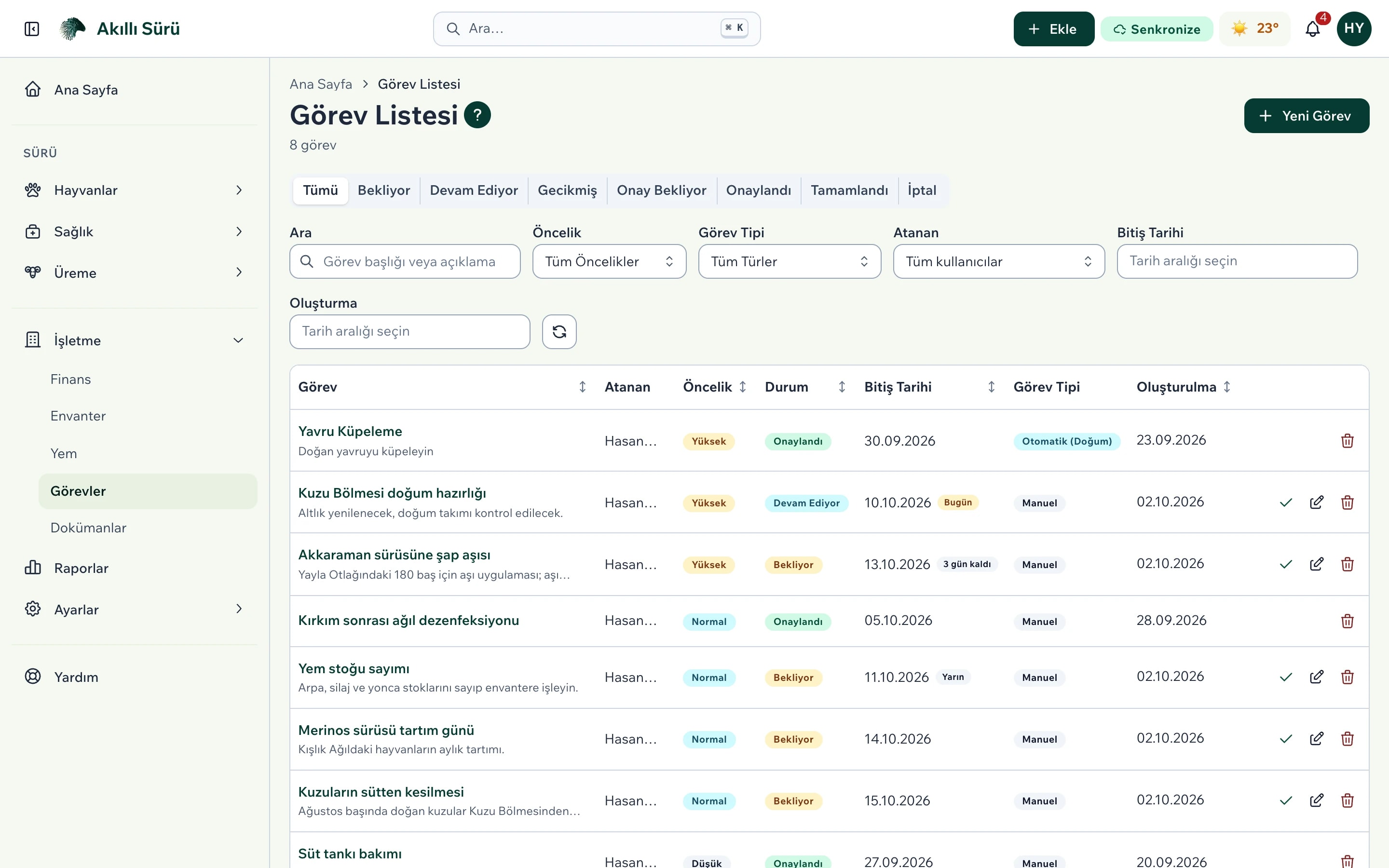Switch to the Gecikmiş tab
Viewport: 1389px width, 868px height.
(x=567, y=190)
